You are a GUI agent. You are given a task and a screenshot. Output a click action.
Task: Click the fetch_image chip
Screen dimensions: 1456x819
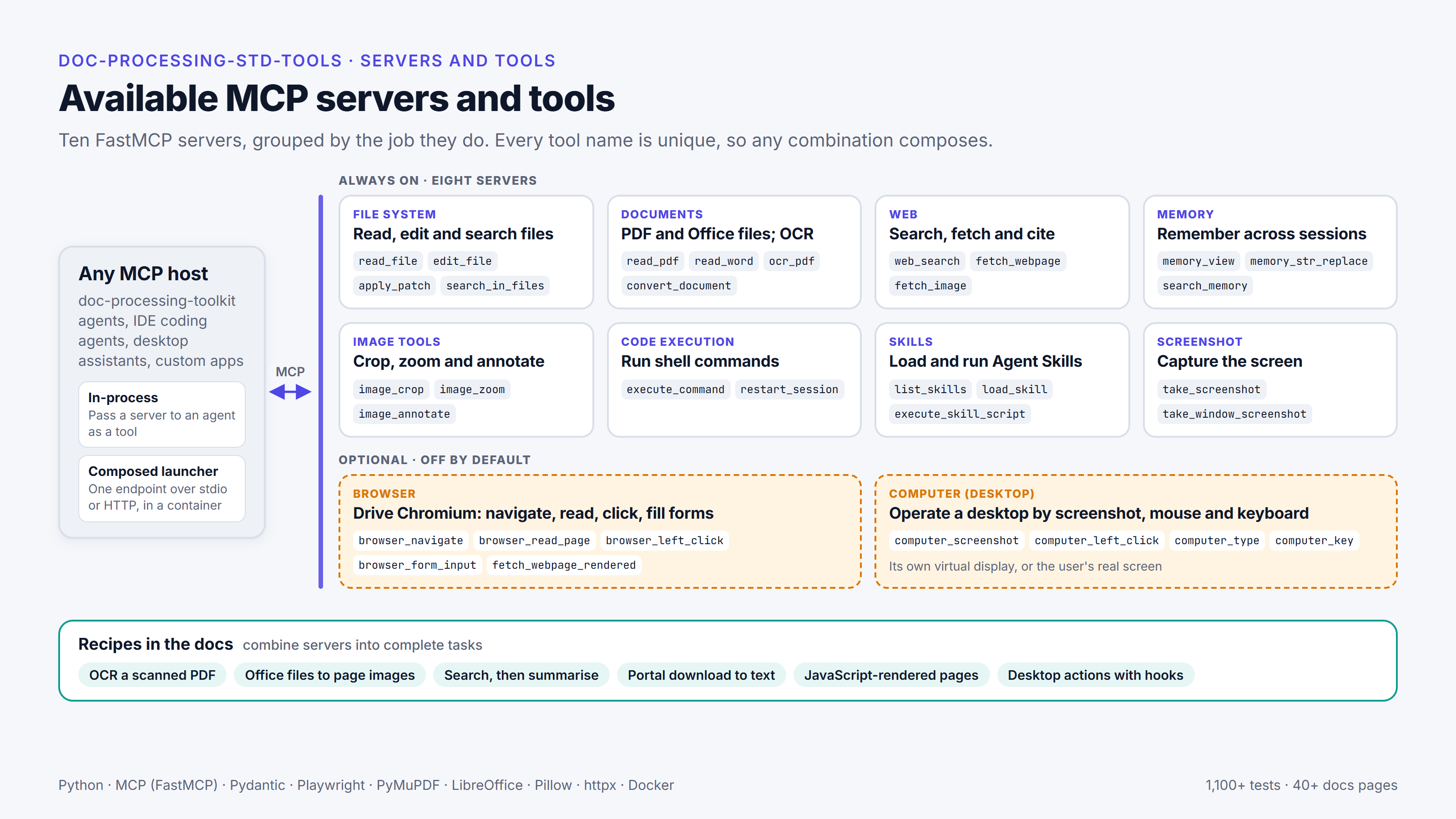pyautogui.click(x=930, y=286)
